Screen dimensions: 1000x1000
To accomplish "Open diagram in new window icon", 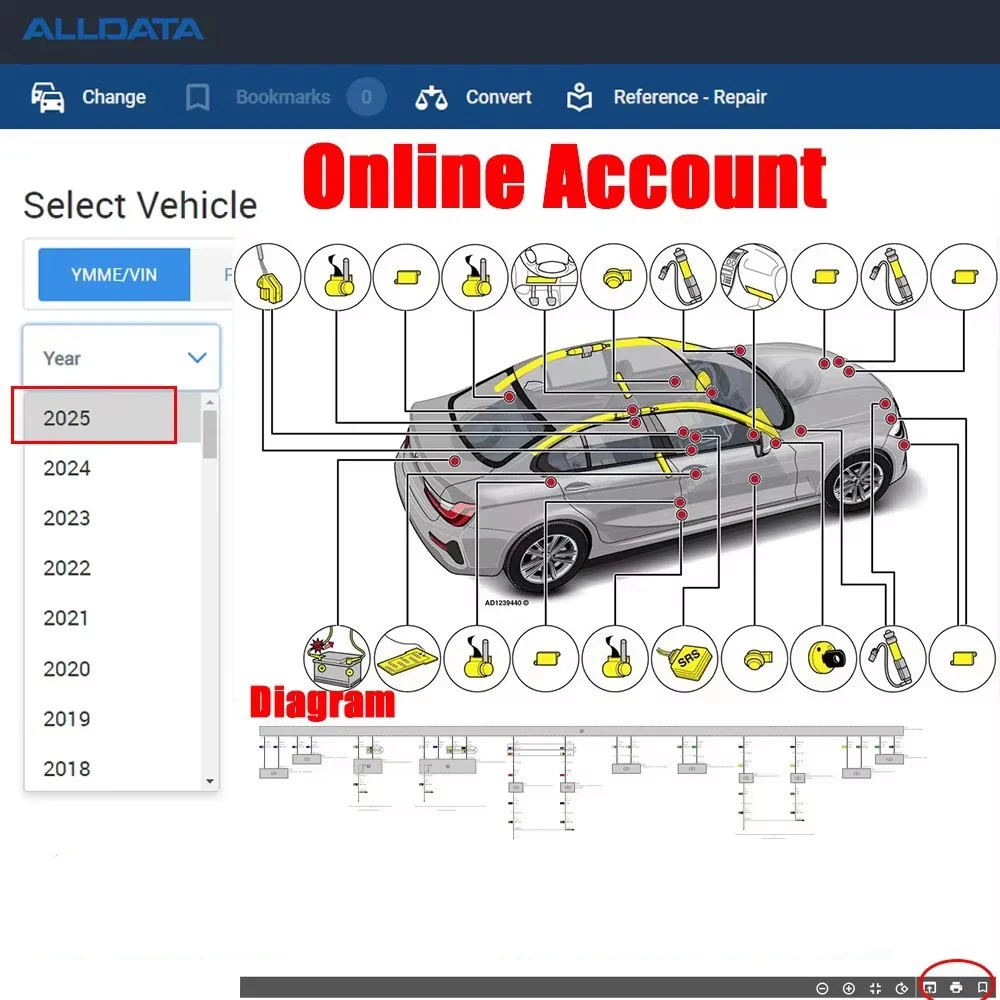I will pos(930,988).
